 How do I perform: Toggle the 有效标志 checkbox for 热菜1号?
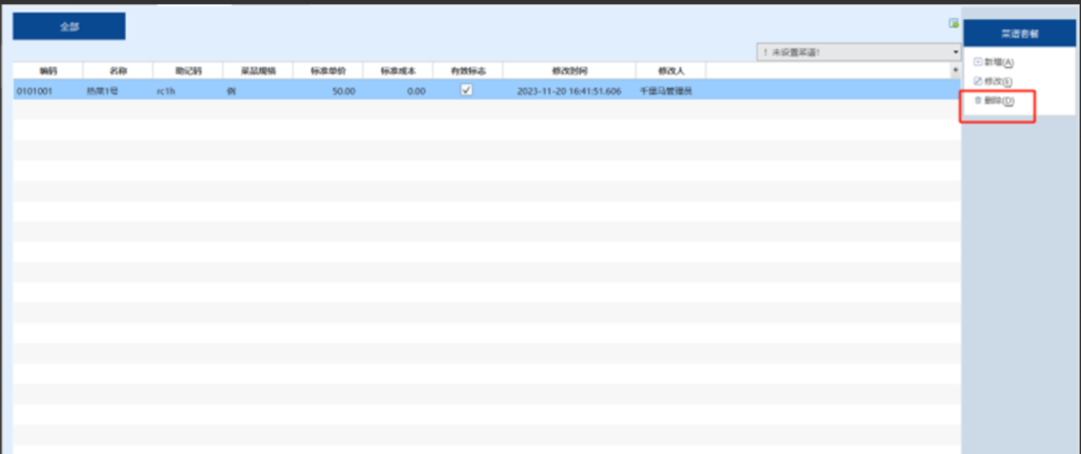[x=466, y=90]
